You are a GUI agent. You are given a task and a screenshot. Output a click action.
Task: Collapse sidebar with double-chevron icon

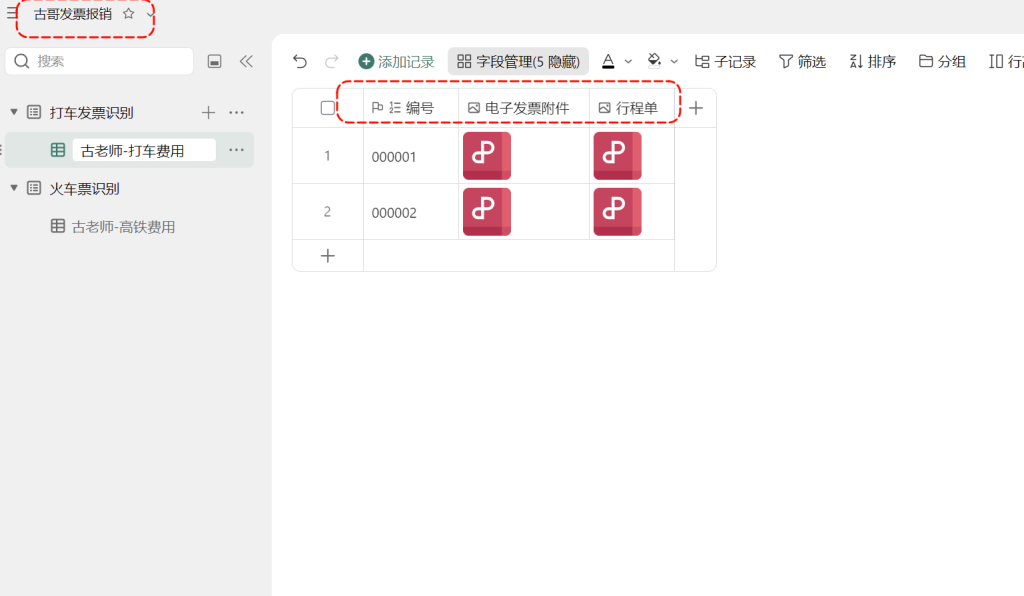pos(246,61)
